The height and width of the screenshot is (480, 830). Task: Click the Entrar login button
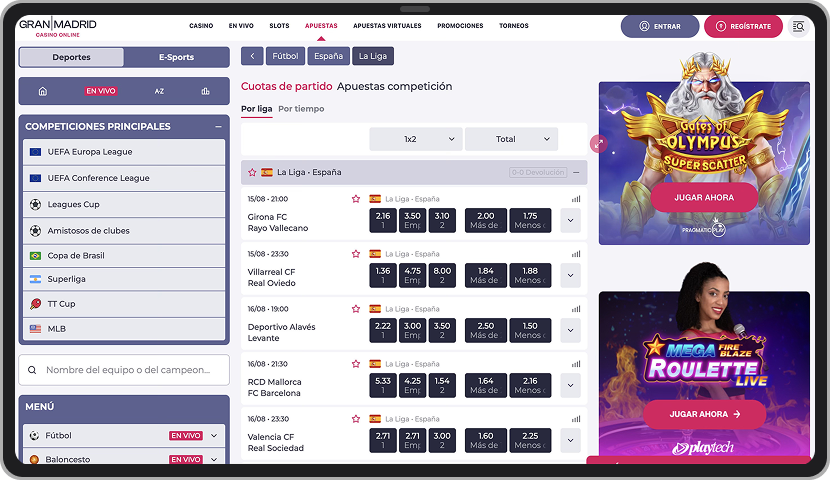pyautogui.click(x=660, y=26)
